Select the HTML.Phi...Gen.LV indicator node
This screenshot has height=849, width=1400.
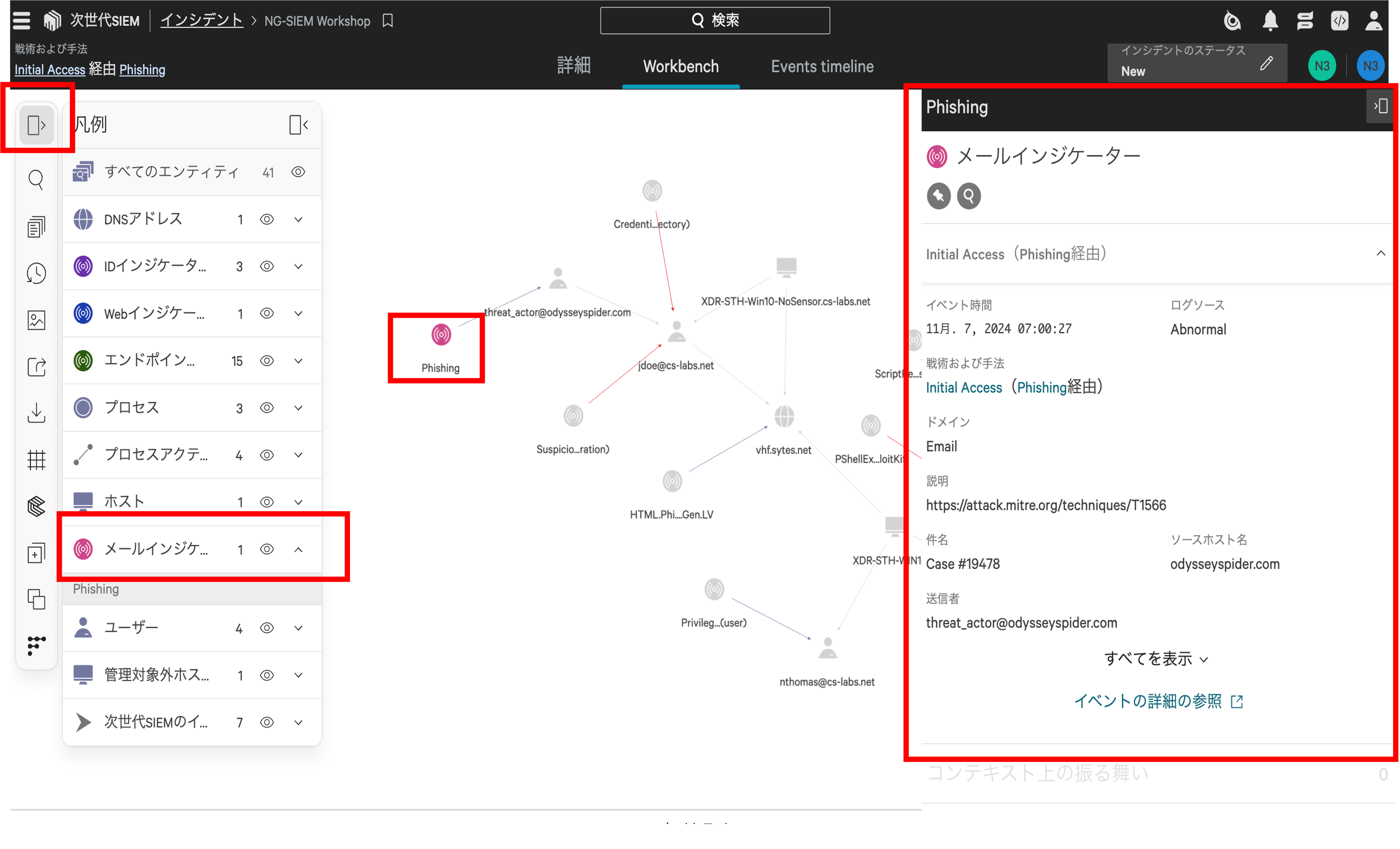[672, 481]
